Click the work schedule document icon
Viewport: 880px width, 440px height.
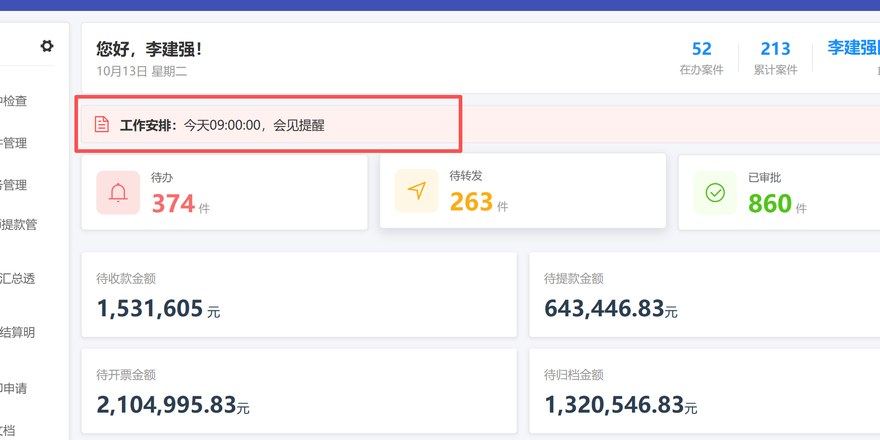[102, 124]
